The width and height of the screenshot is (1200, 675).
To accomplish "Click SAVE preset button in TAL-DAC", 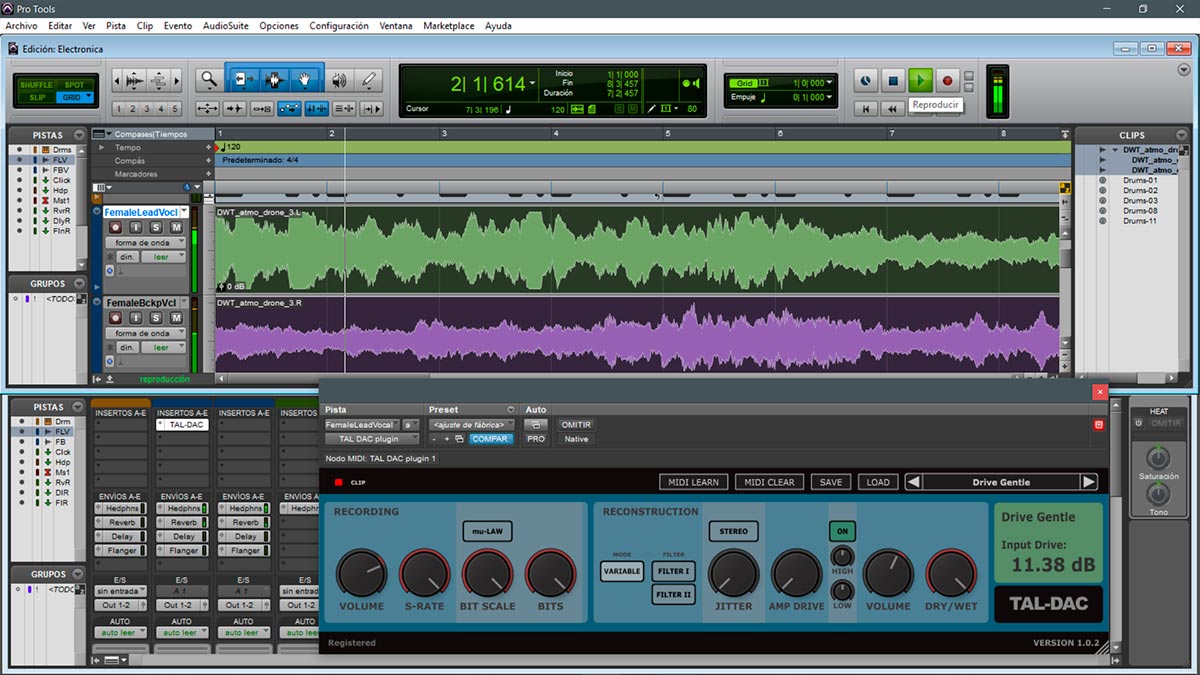I will point(830,482).
